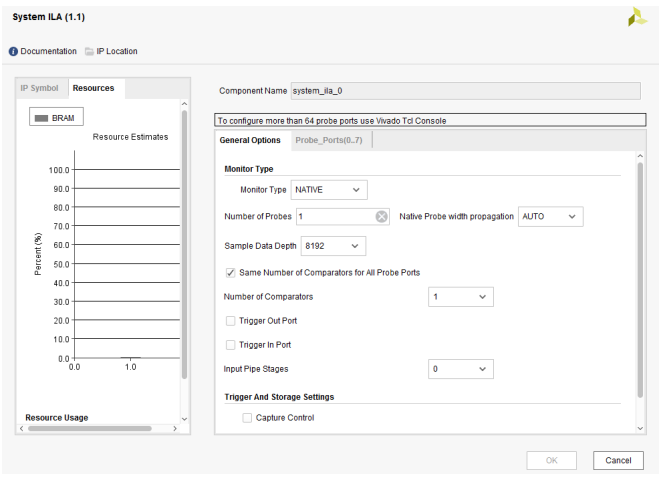Enable Trigger Out Port checkbox

click(231, 321)
